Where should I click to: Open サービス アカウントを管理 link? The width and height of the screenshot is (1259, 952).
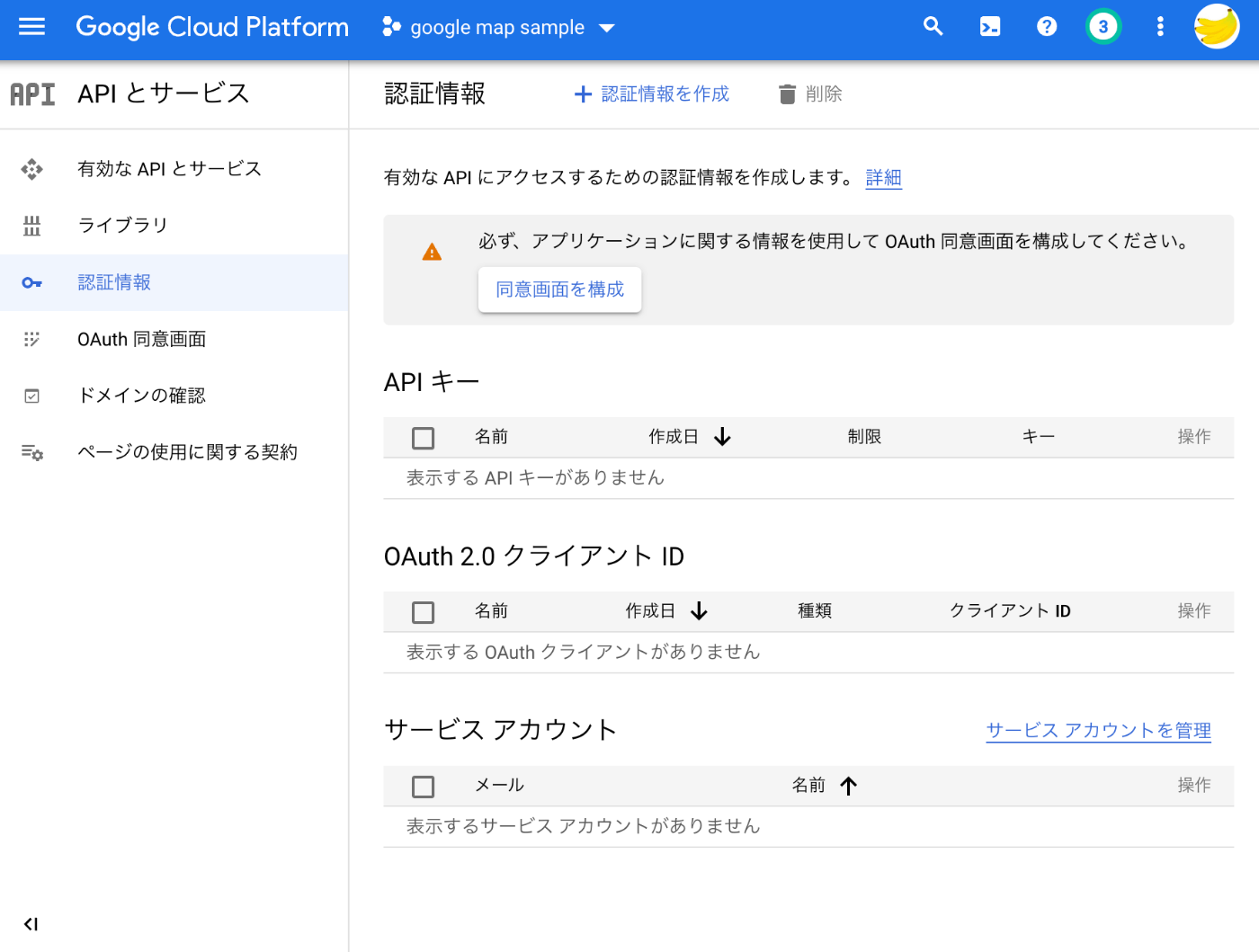click(1098, 730)
